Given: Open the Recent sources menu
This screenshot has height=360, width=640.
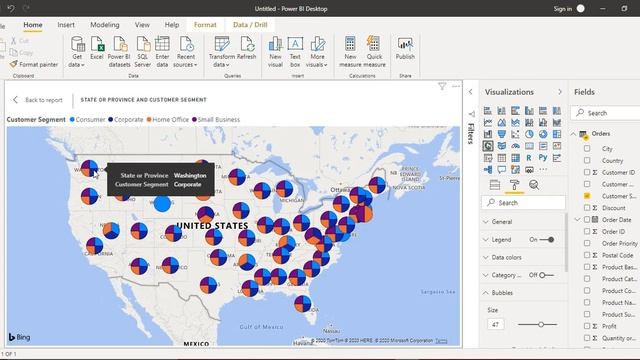Looking at the screenshot, I should (186, 51).
